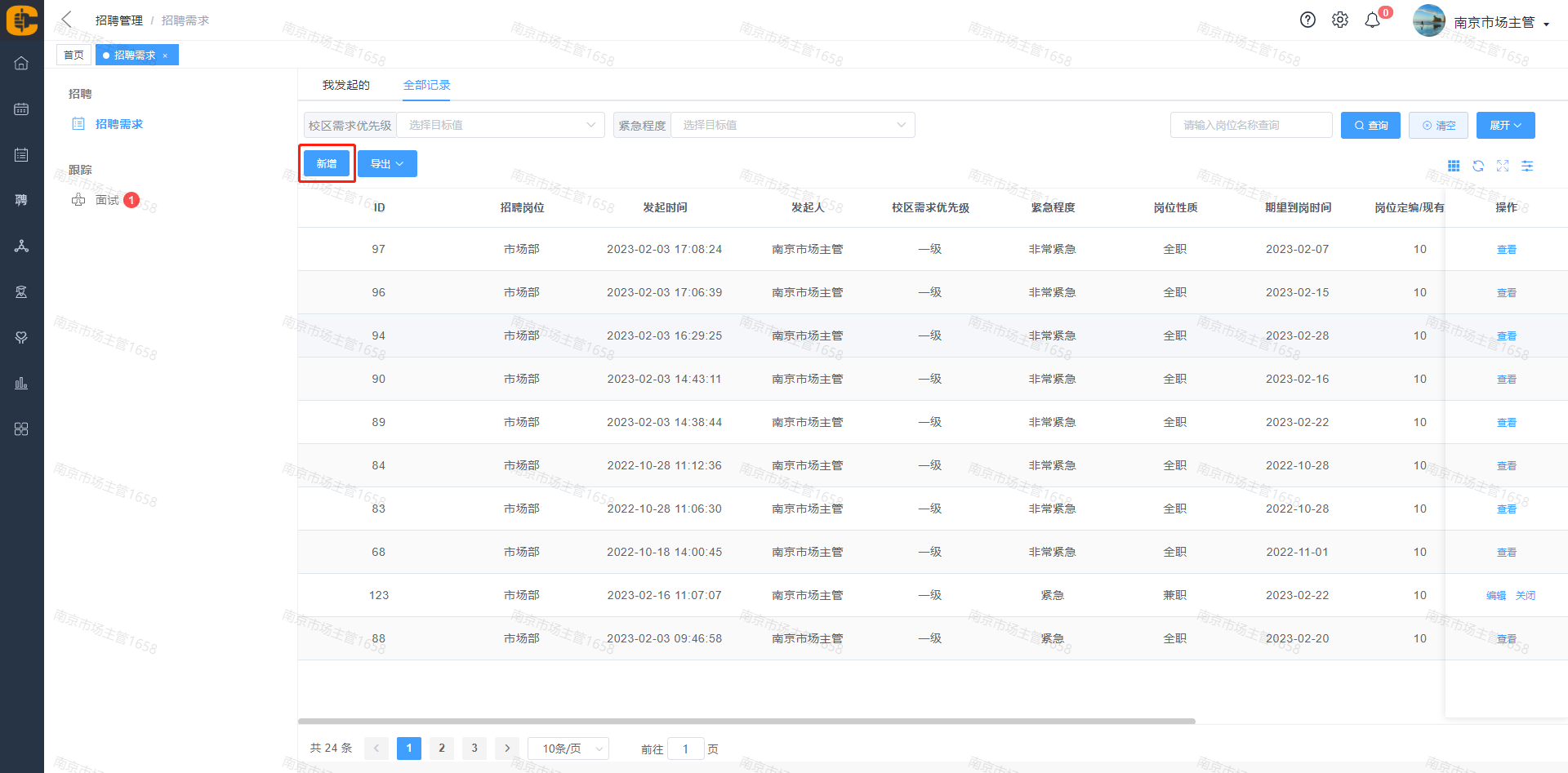Switch to the 我发起的 tab

[345, 85]
